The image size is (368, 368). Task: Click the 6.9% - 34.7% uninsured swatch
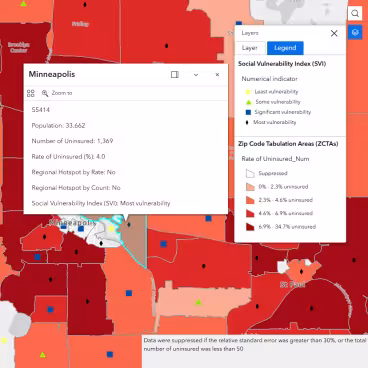click(x=250, y=227)
